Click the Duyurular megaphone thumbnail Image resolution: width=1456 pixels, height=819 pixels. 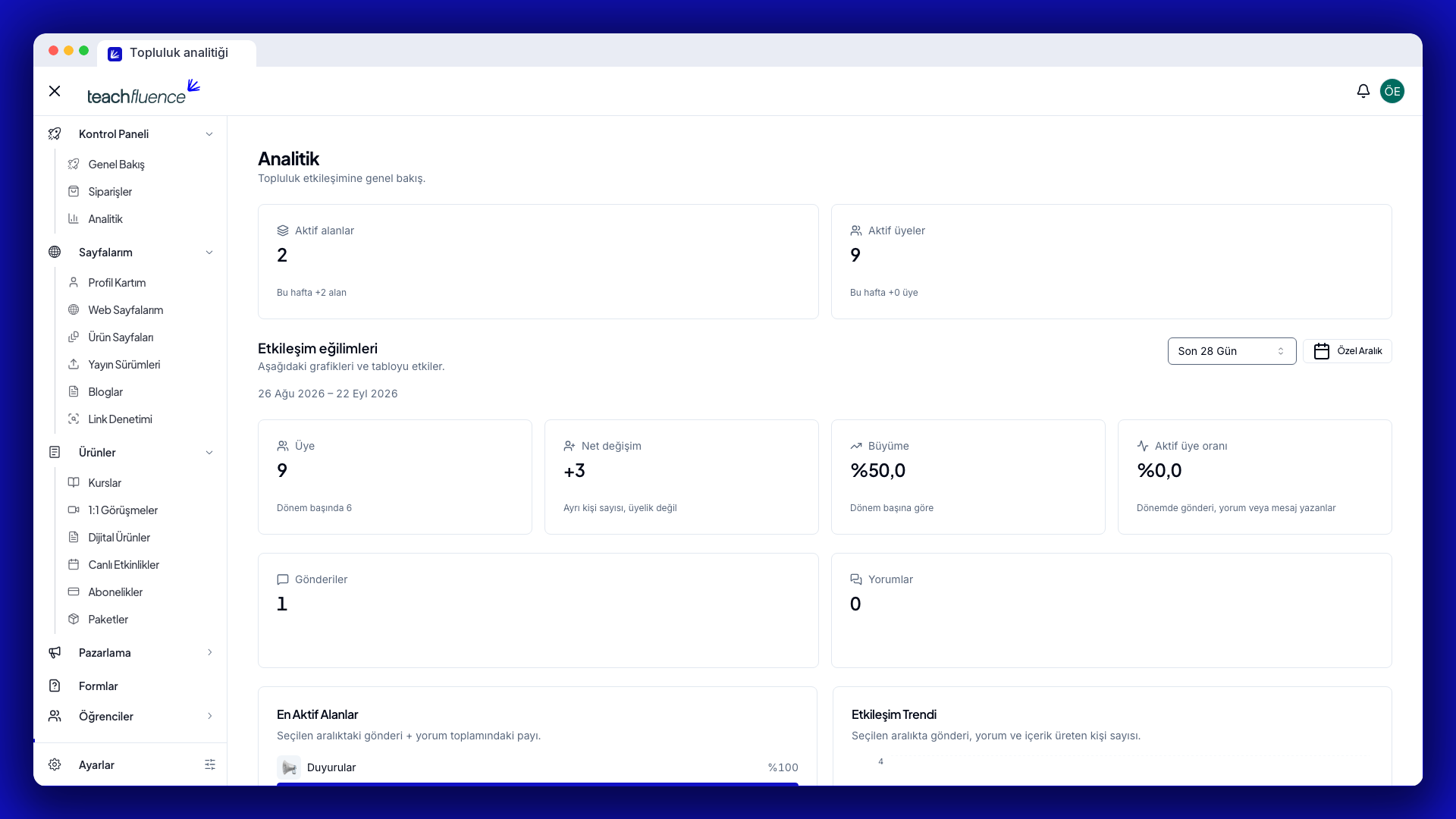click(x=289, y=767)
